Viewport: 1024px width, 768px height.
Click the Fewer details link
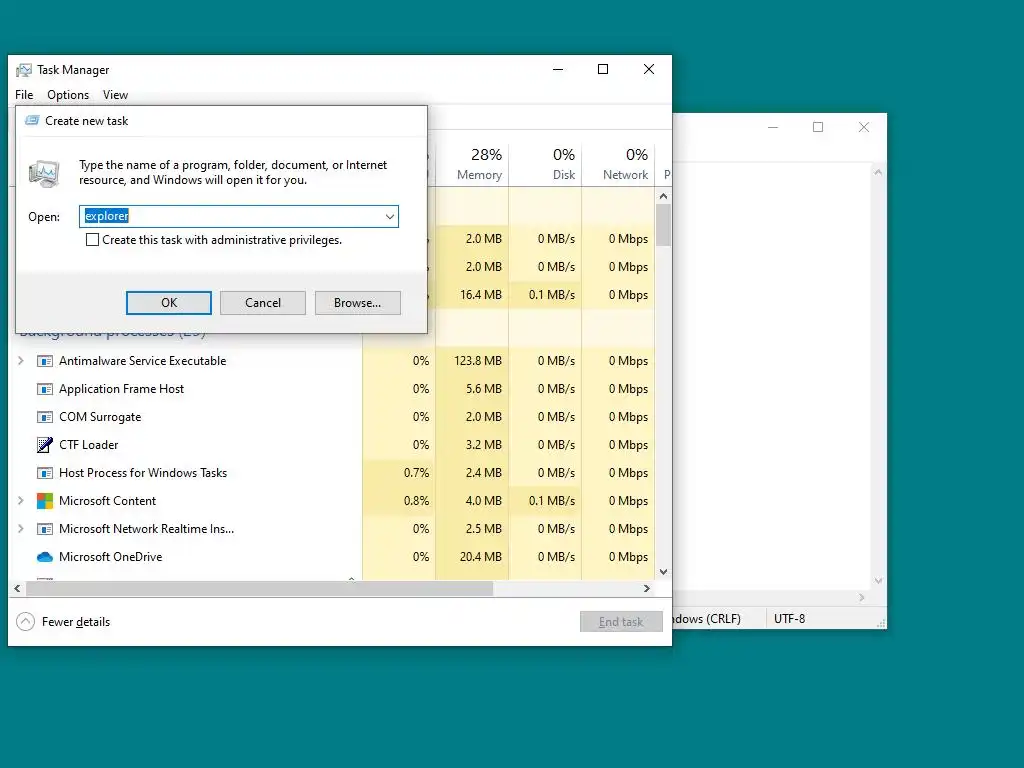76,622
